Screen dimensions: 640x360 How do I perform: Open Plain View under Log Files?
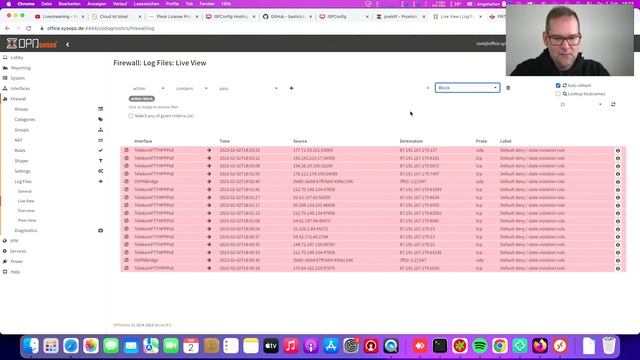[27, 220]
